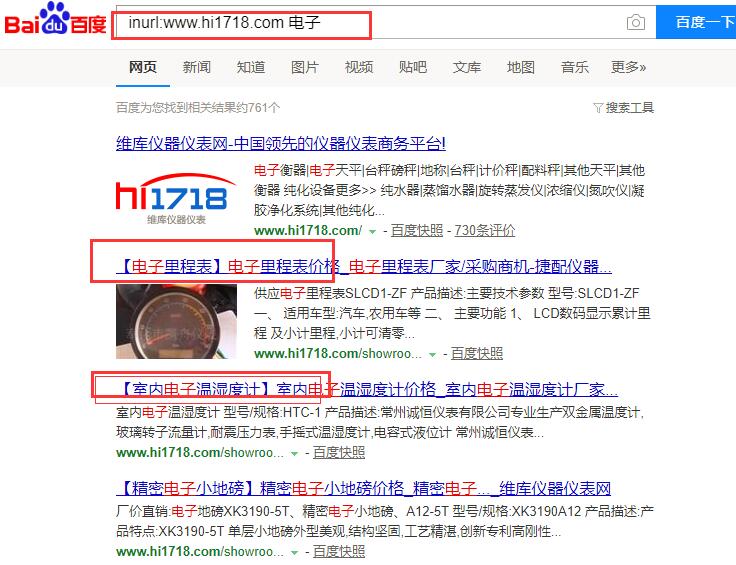Click snippet text 供应电子里程表SLCD1-ZF

pyautogui.click(x=330, y=293)
